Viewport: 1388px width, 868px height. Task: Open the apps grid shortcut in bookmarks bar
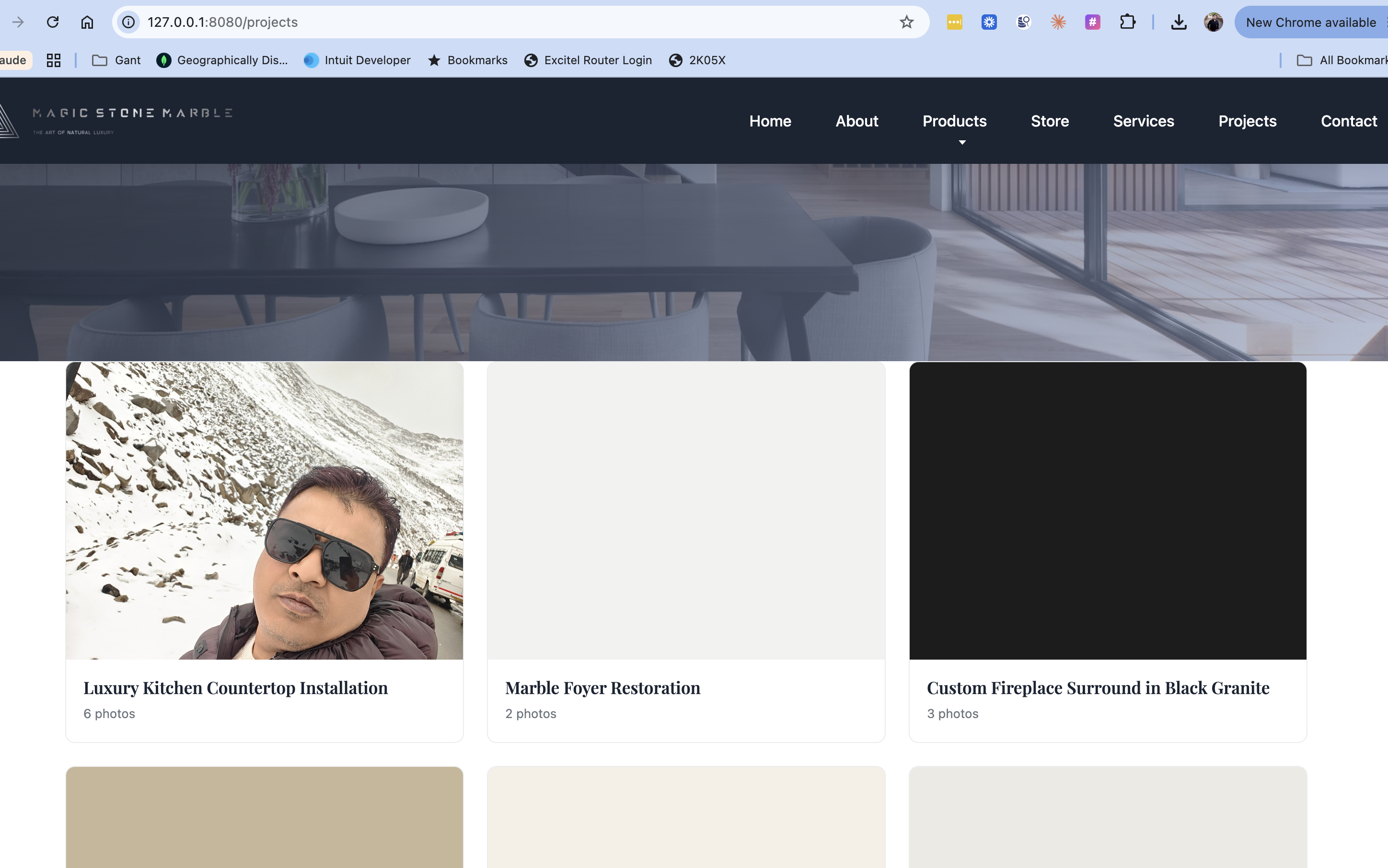pyautogui.click(x=54, y=60)
